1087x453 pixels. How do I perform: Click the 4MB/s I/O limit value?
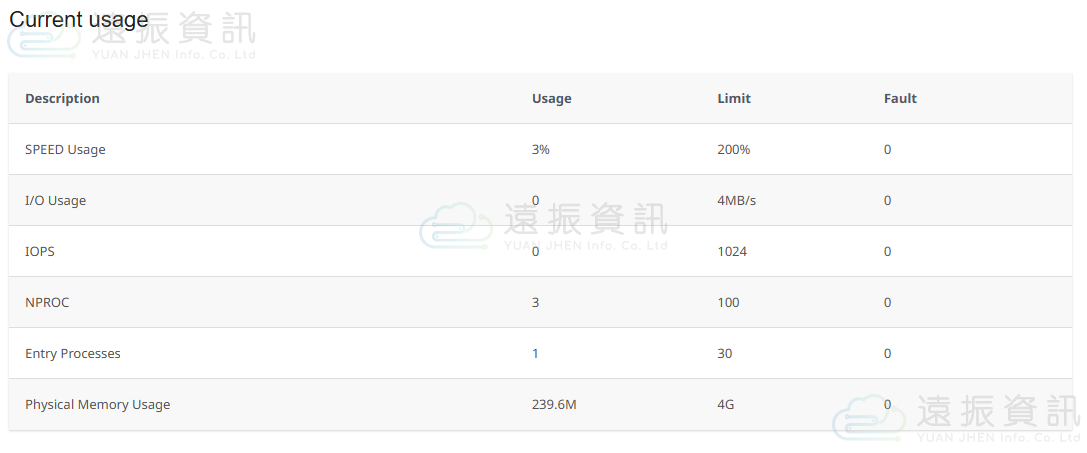(x=737, y=200)
